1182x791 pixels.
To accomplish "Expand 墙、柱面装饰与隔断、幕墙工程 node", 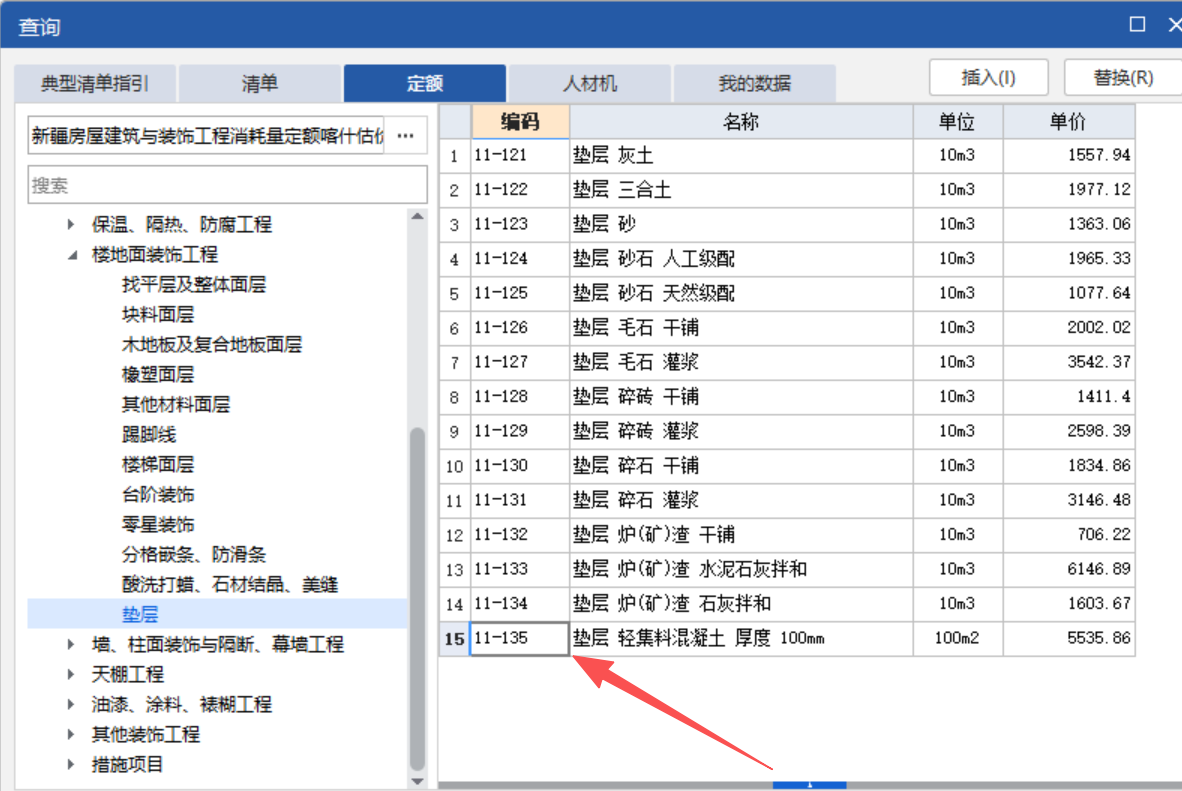I will tap(70, 644).
